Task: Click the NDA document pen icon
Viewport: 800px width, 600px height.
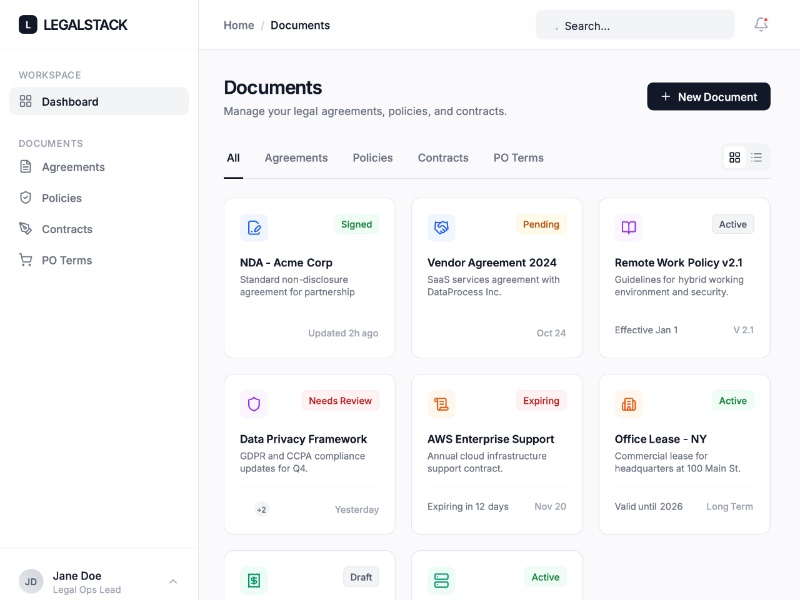Action: tap(254, 228)
